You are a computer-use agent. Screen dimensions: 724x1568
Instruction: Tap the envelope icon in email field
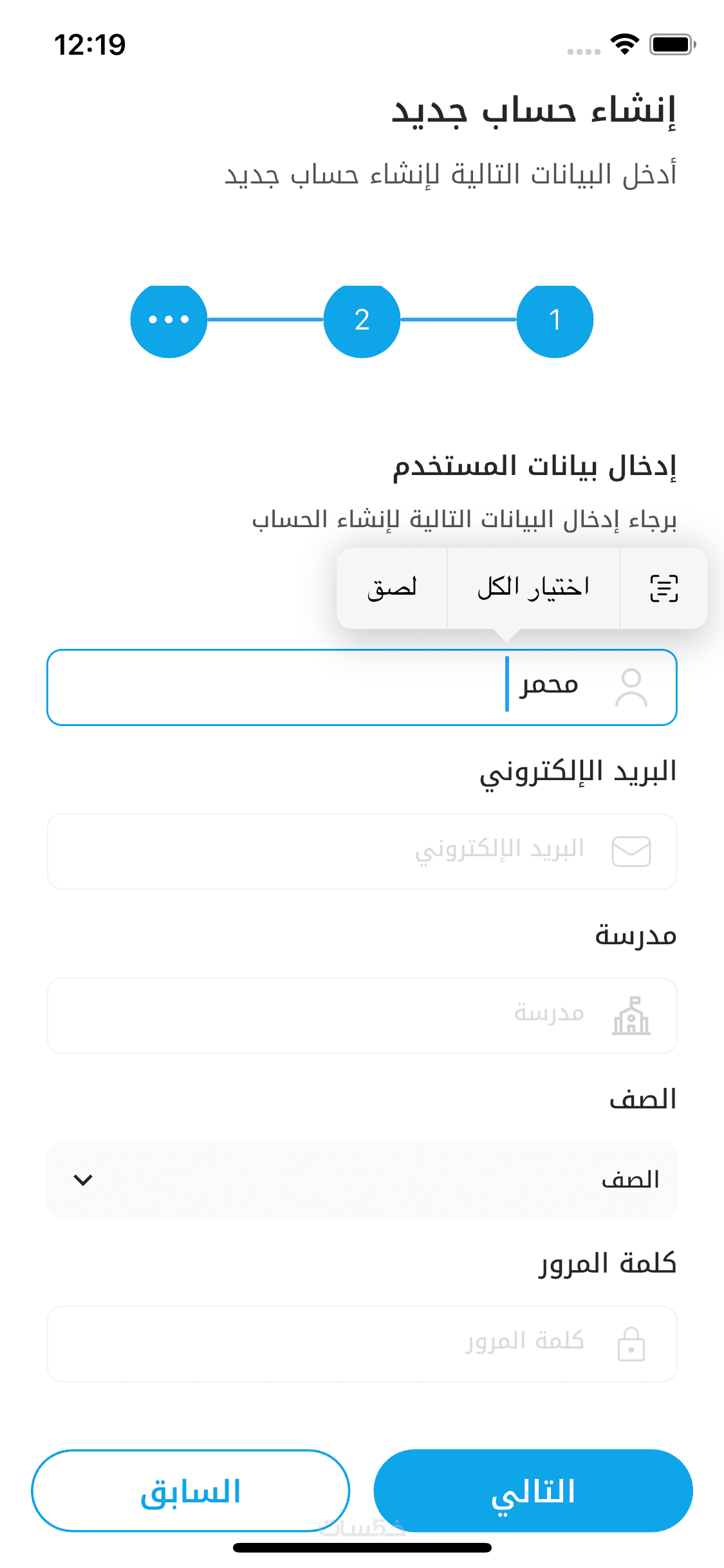[631, 852]
